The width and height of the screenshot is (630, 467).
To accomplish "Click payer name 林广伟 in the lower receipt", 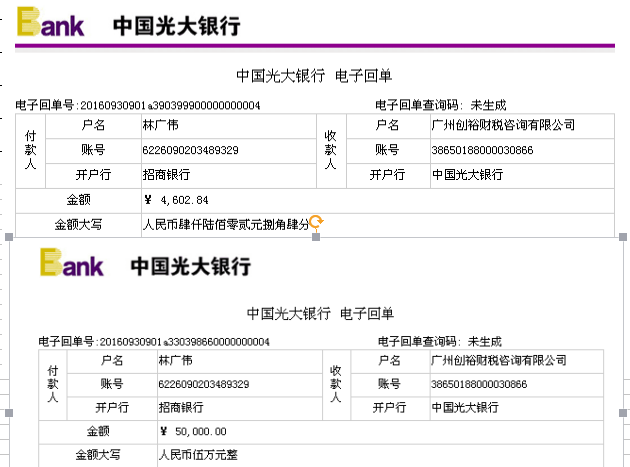I will pyautogui.click(x=175, y=360).
